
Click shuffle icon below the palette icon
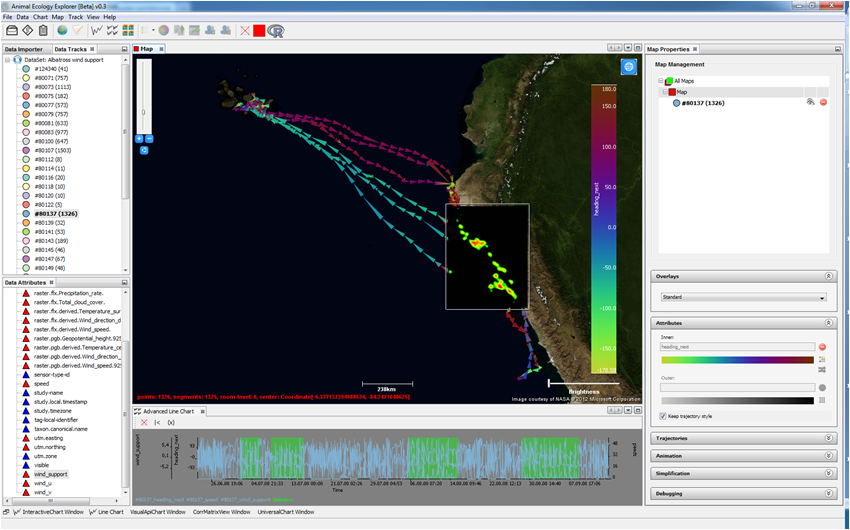[822, 370]
